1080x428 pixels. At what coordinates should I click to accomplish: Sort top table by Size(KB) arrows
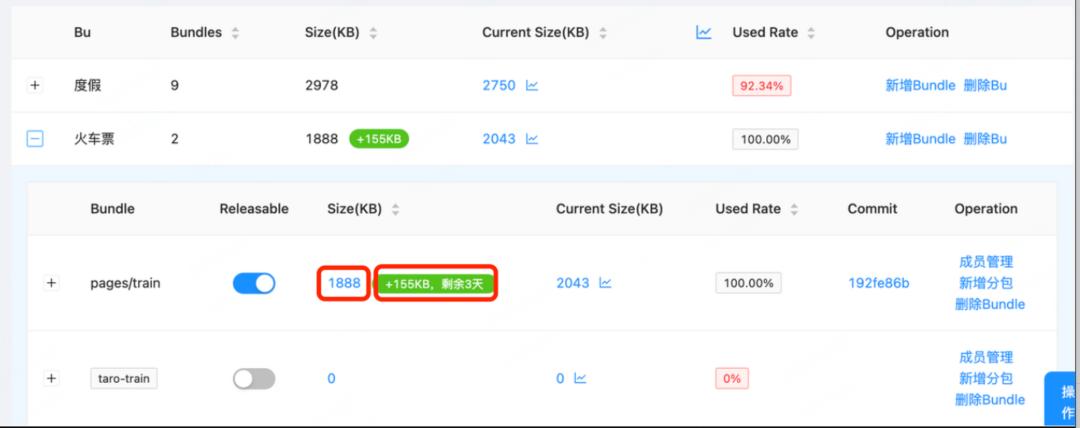(x=373, y=33)
